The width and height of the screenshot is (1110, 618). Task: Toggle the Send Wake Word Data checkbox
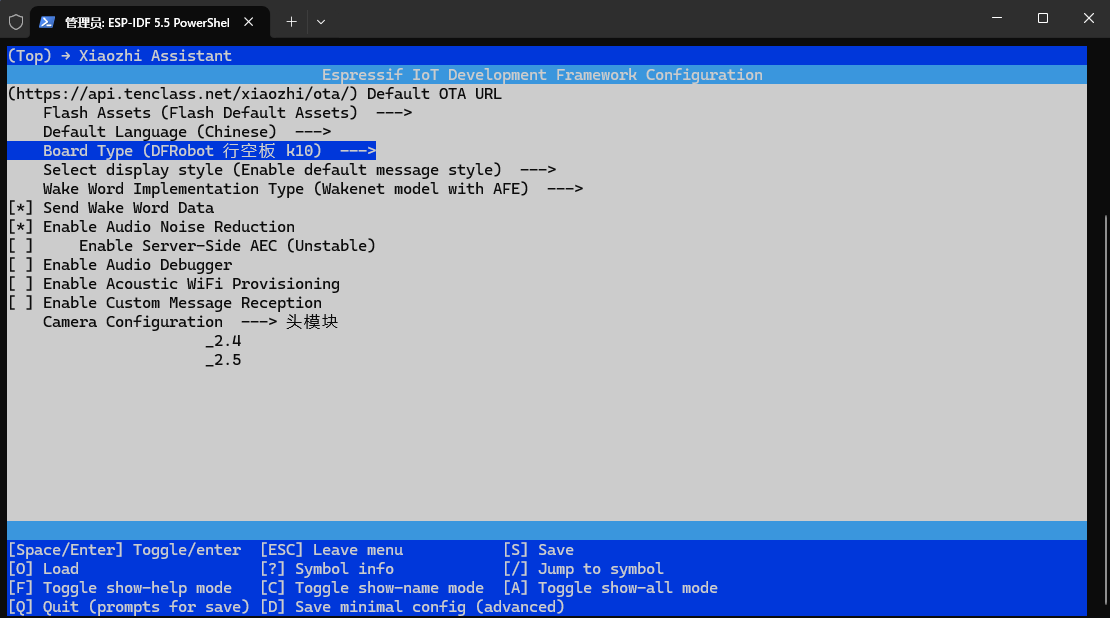click(x=21, y=208)
